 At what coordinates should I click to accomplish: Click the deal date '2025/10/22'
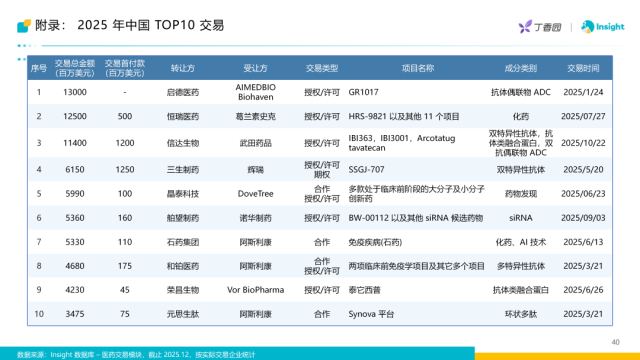click(x=583, y=143)
